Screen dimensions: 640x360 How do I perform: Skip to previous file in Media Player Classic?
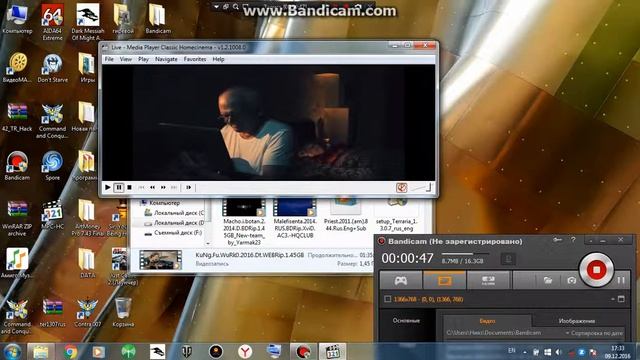coord(141,187)
